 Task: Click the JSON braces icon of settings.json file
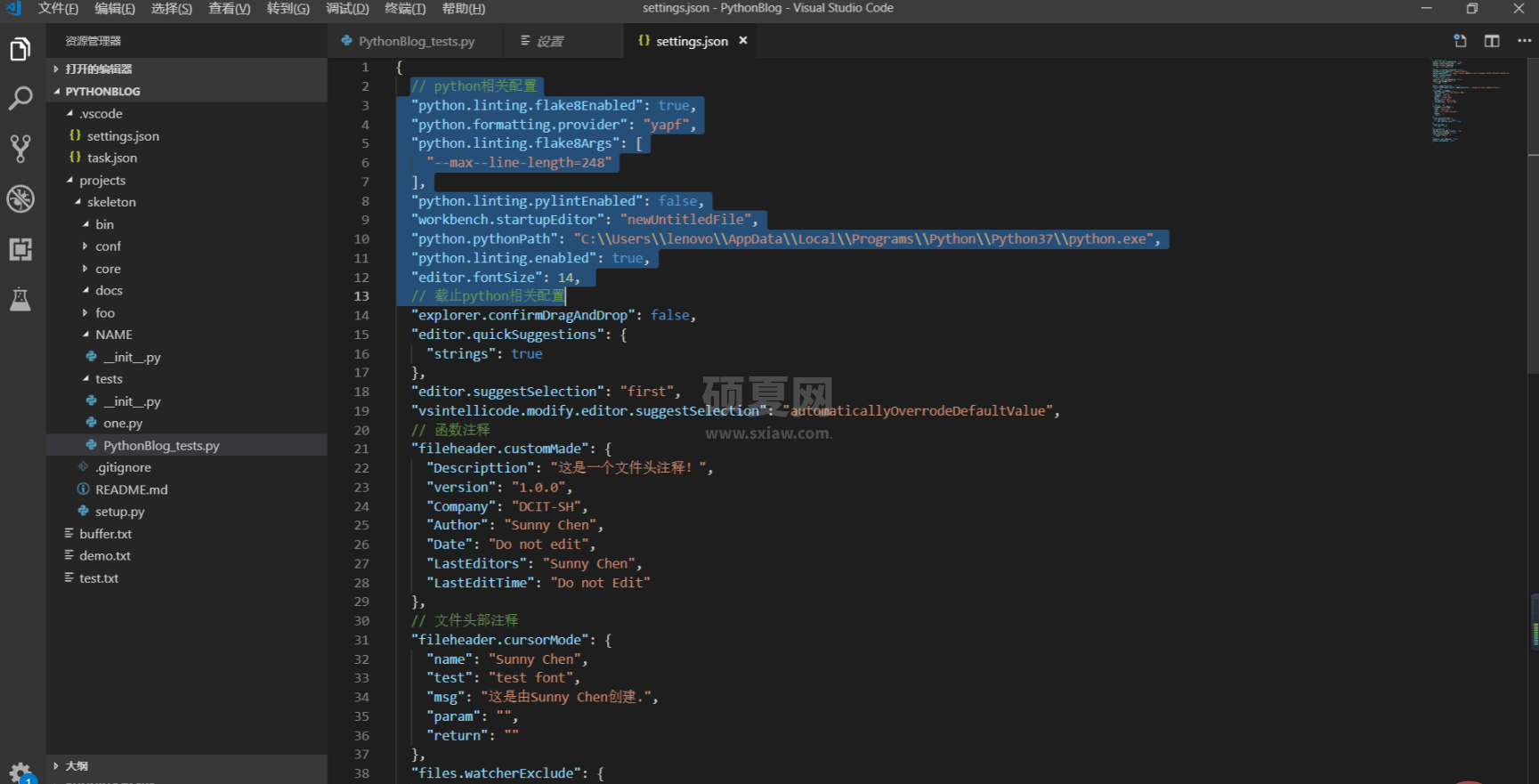tap(75, 136)
